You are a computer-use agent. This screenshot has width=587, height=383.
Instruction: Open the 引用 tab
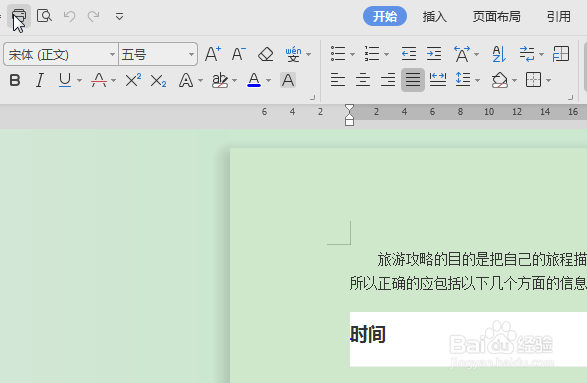[x=559, y=16]
